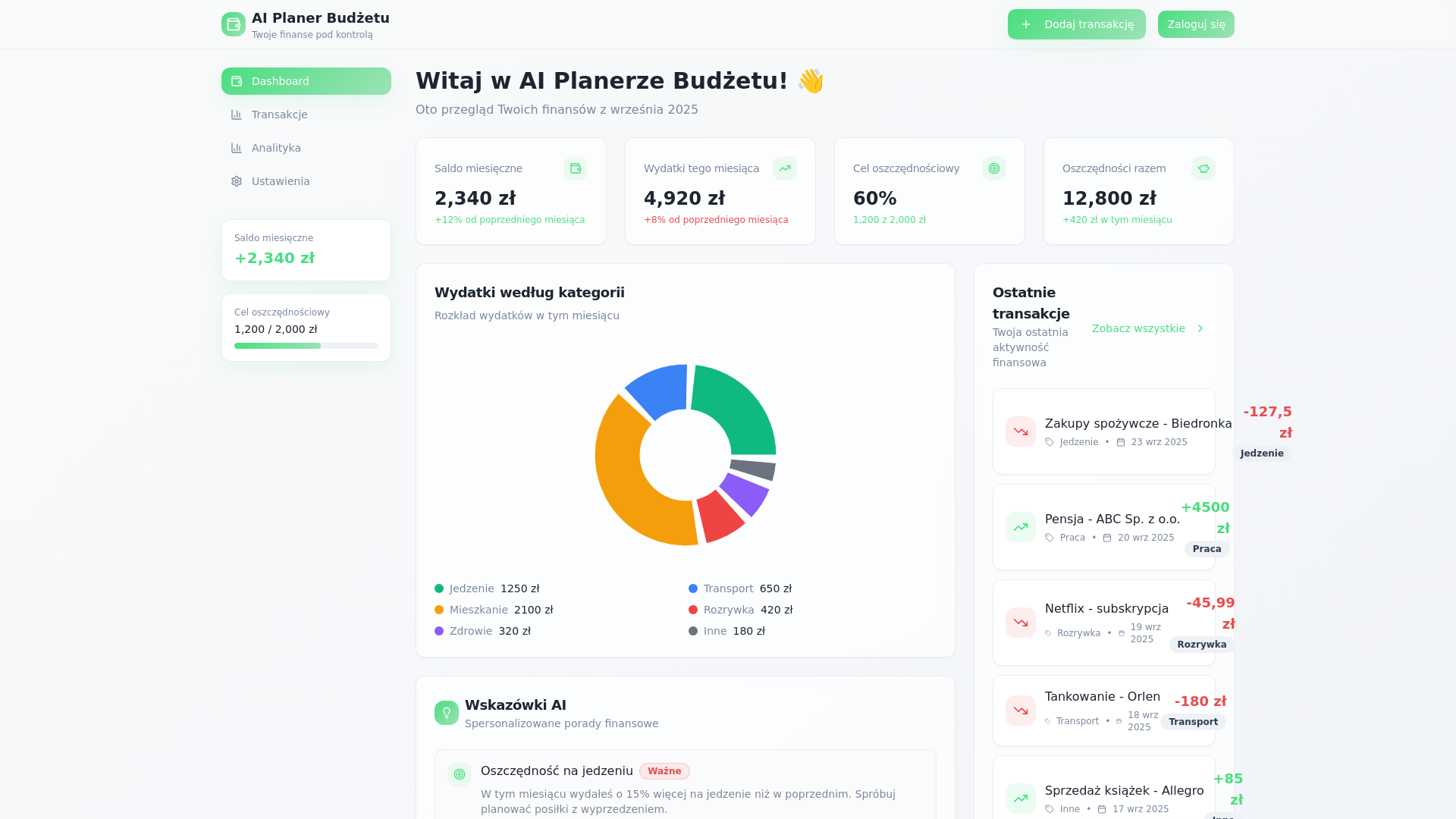Click wallet icon on Saldo miesięczne card

(576, 168)
